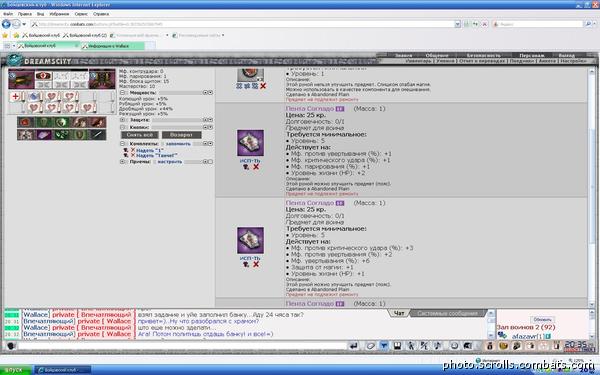Open the address bar dropdown arrow
This screenshot has height=375, width=600.
pos(457,24)
